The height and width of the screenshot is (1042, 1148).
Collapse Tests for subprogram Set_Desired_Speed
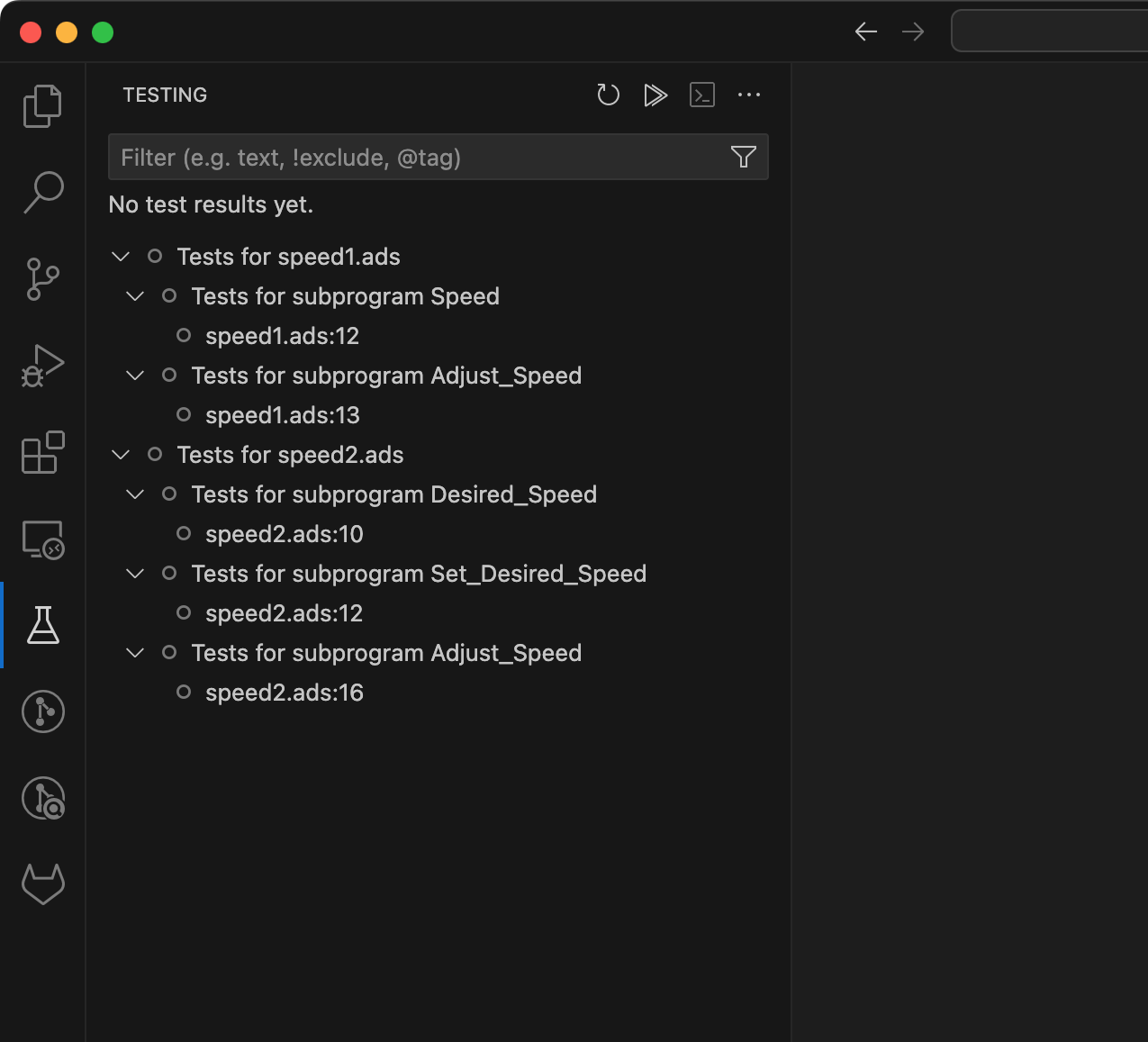coord(135,574)
